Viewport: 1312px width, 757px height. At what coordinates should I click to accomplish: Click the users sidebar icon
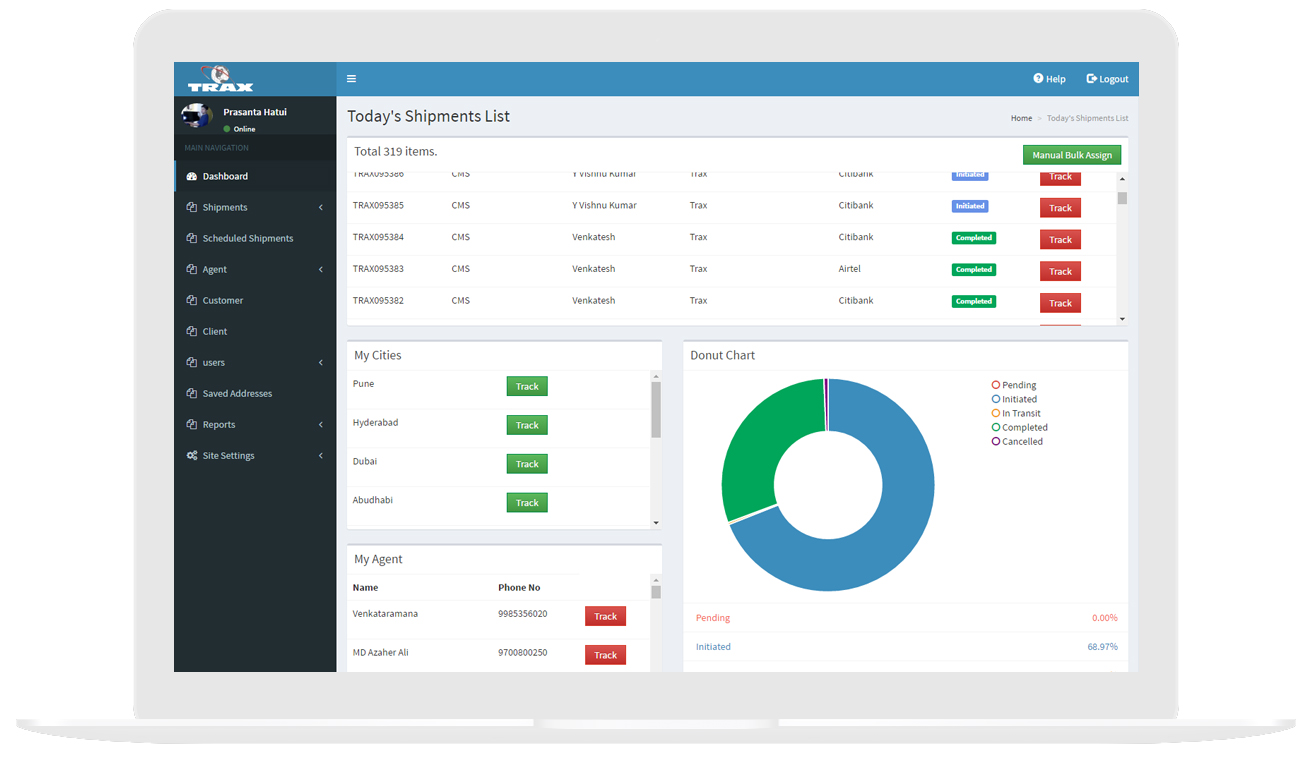coord(192,362)
